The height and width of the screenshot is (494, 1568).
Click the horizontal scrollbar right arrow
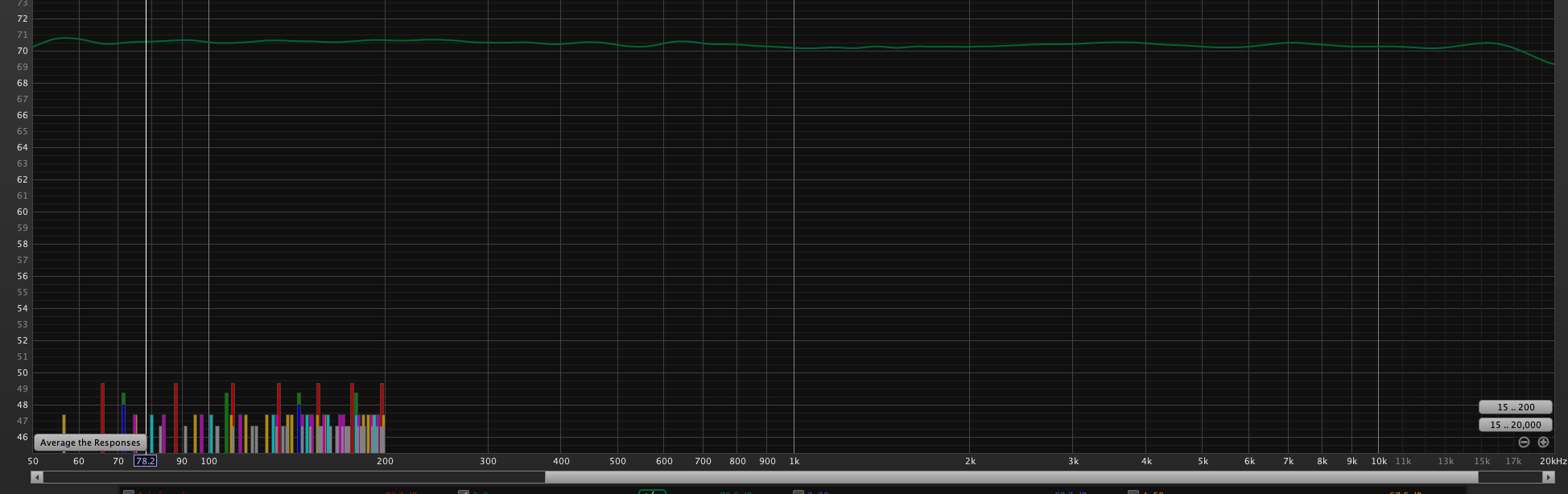(1548, 477)
